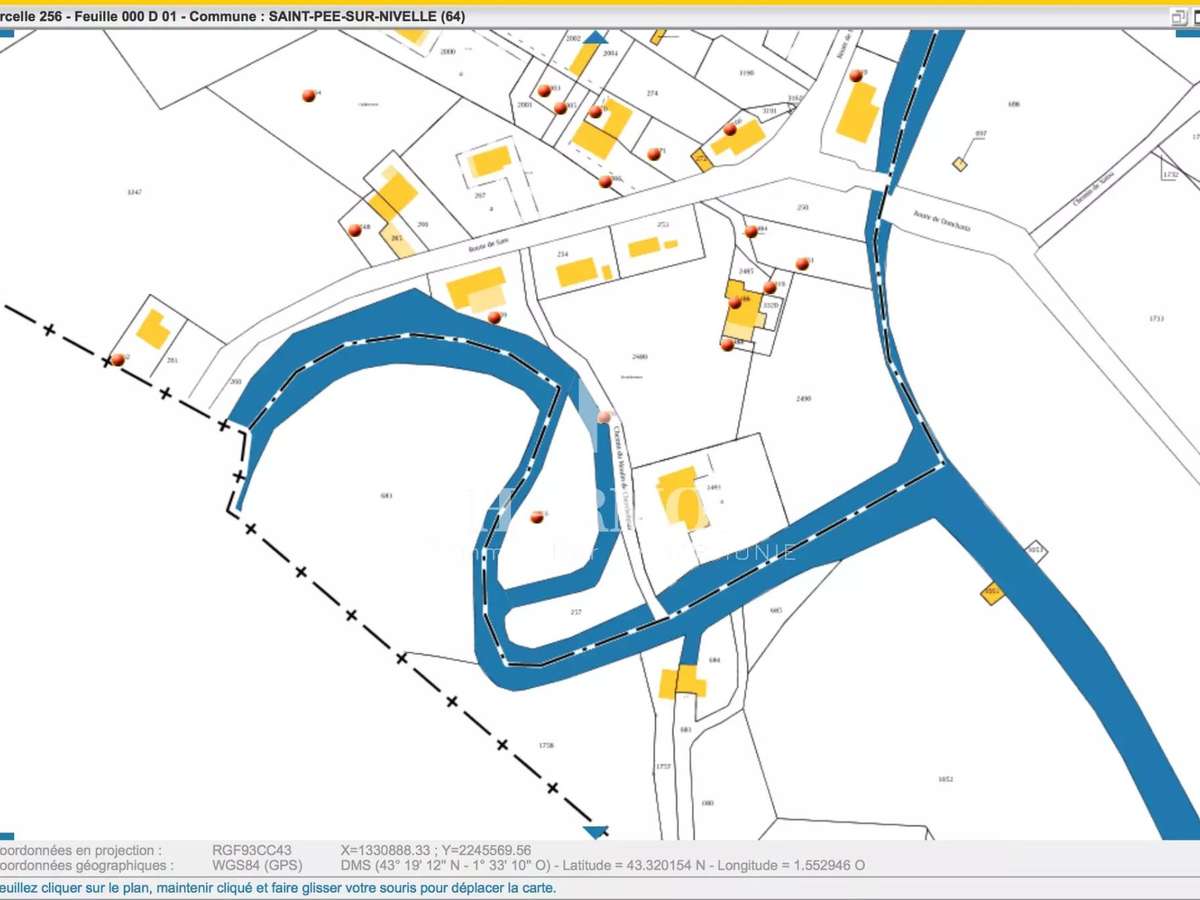Click the yellow building on parcel 261
Viewport: 1200px width, 900px height.
(x=153, y=328)
